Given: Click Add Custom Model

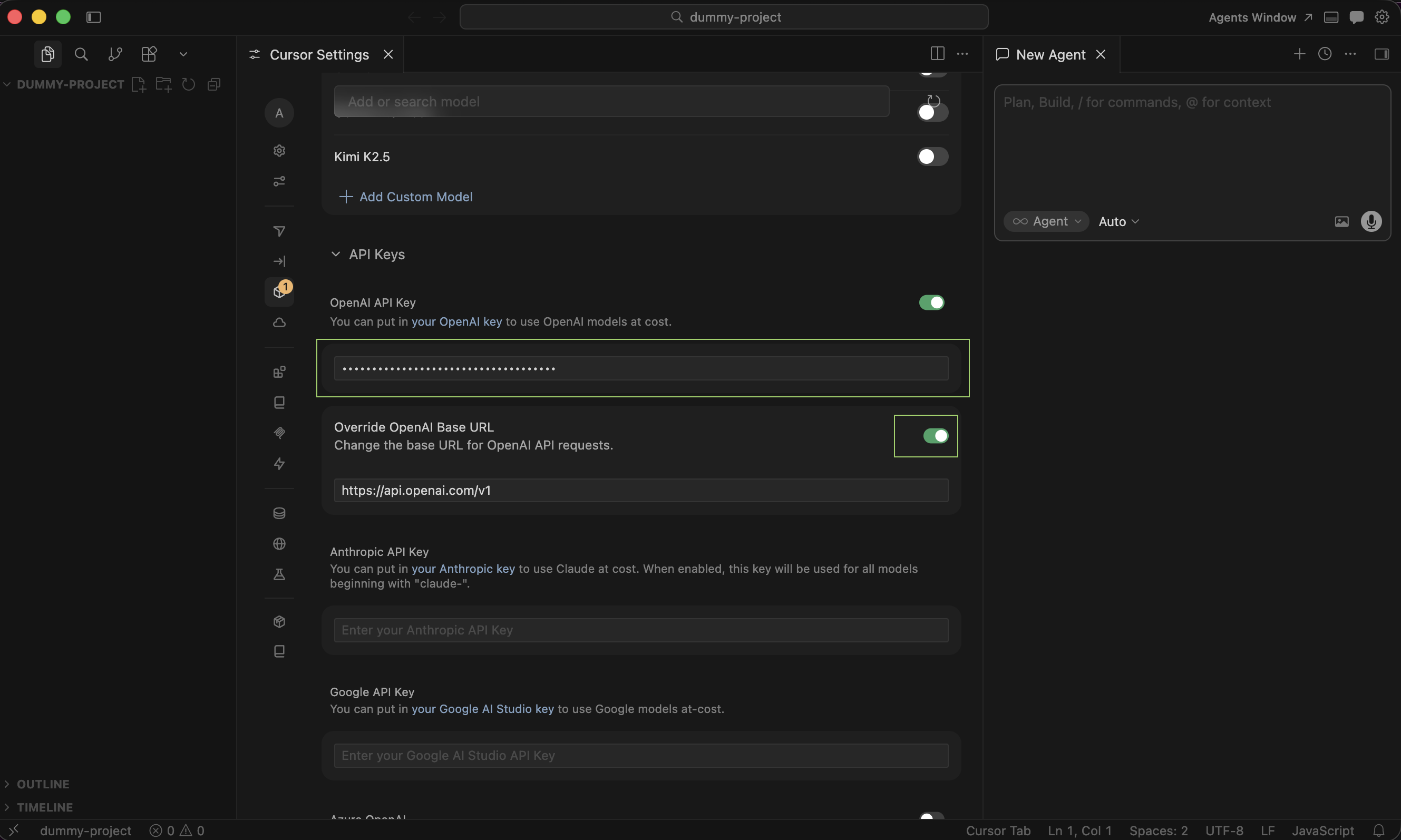Looking at the screenshot, I should pyautogui.click(x=406, y=197).
